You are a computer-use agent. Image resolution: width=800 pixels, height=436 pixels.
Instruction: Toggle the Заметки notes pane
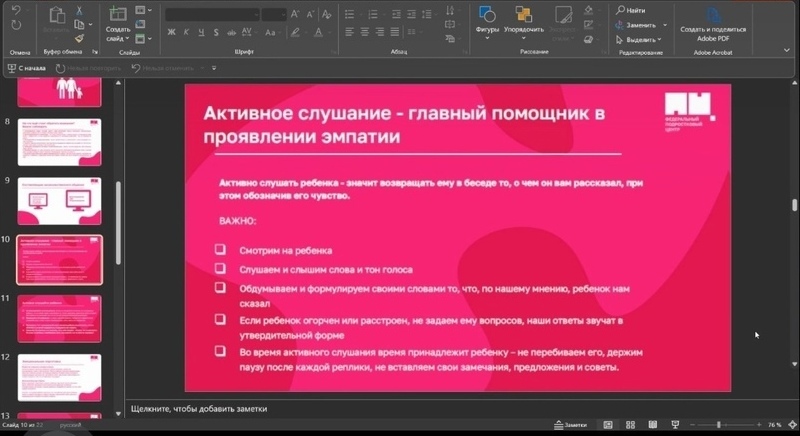pos(570,425)
